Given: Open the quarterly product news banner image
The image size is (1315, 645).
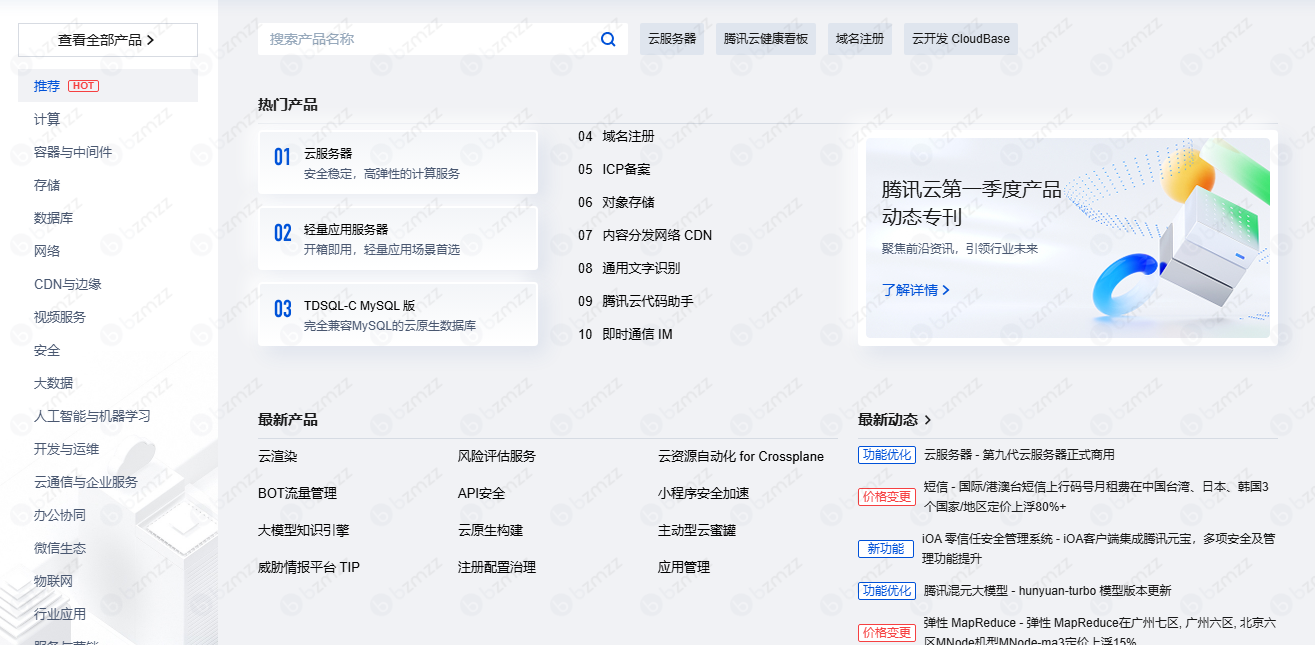Looking at the screenshot, I should 1068,238.
